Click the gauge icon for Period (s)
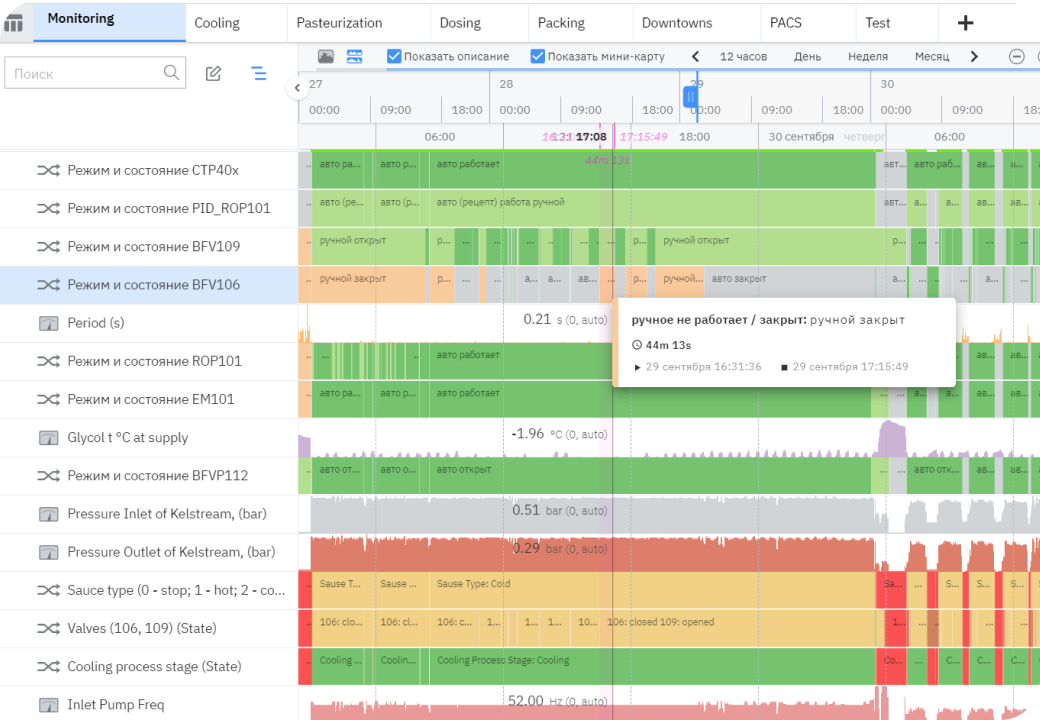 pyautogui.click(x=48, y=323)
